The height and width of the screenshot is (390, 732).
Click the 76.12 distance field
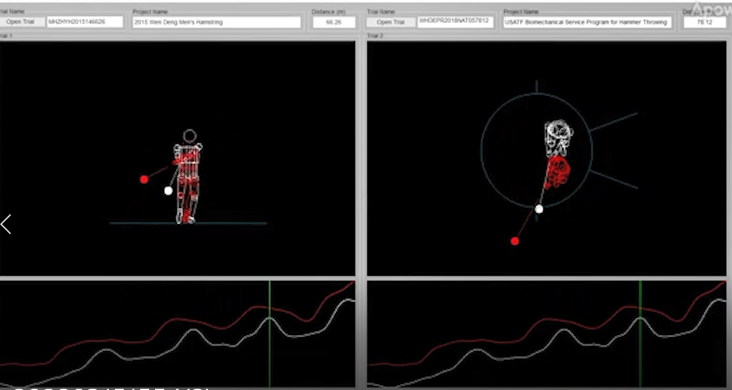(x=705, y=22)
